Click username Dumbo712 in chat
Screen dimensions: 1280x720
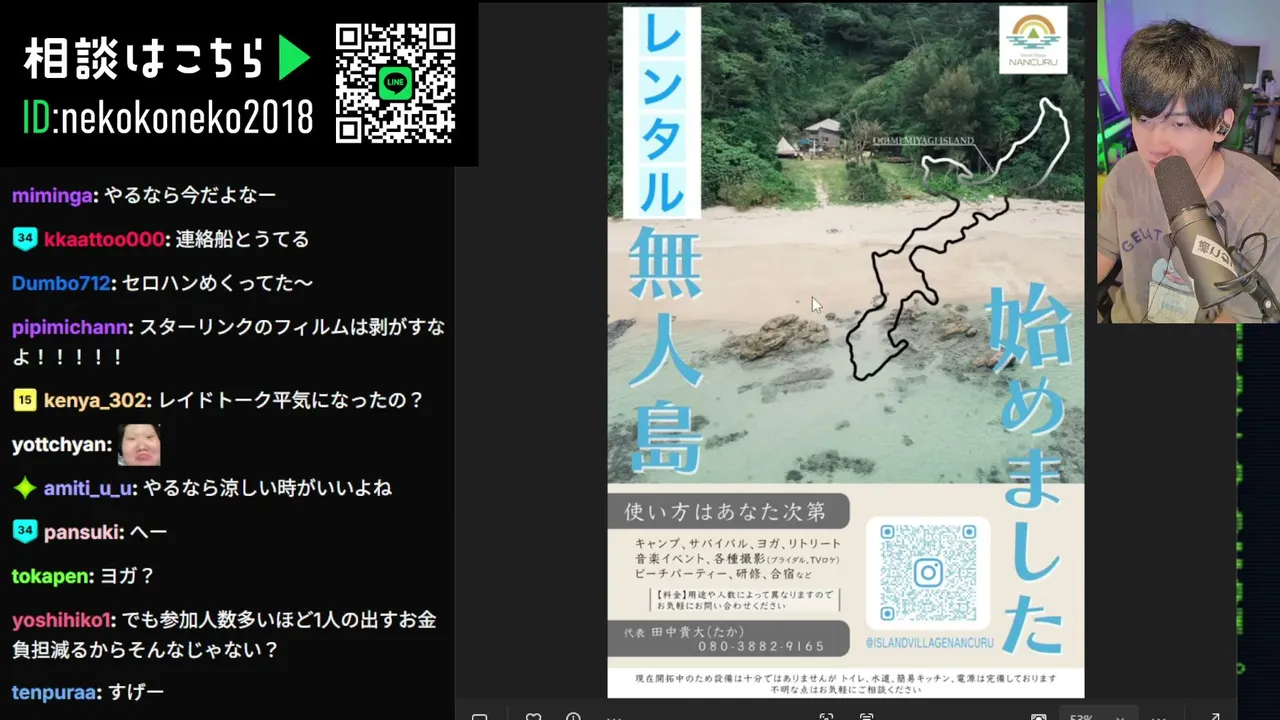(61, 283)
